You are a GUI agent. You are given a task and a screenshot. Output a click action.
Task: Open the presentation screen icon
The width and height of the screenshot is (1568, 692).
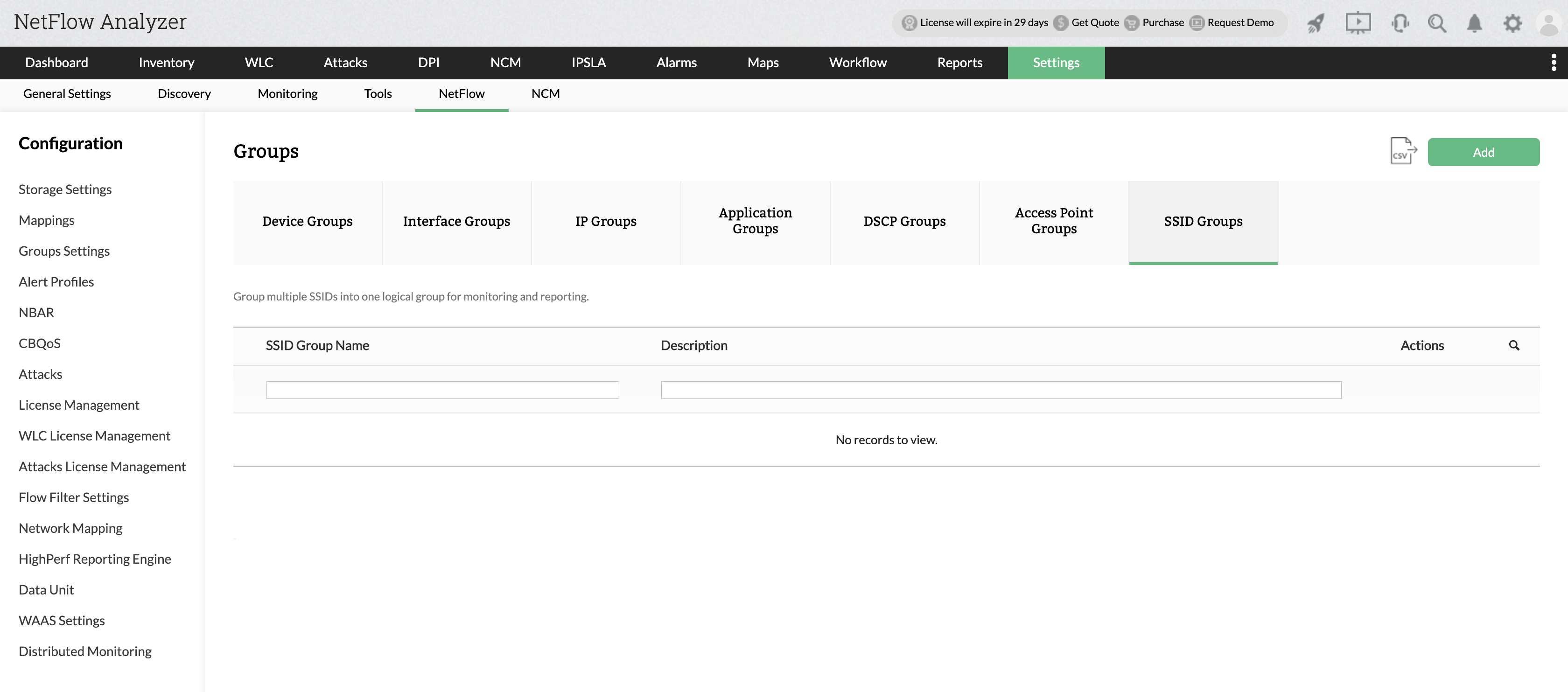[1358, 23]
